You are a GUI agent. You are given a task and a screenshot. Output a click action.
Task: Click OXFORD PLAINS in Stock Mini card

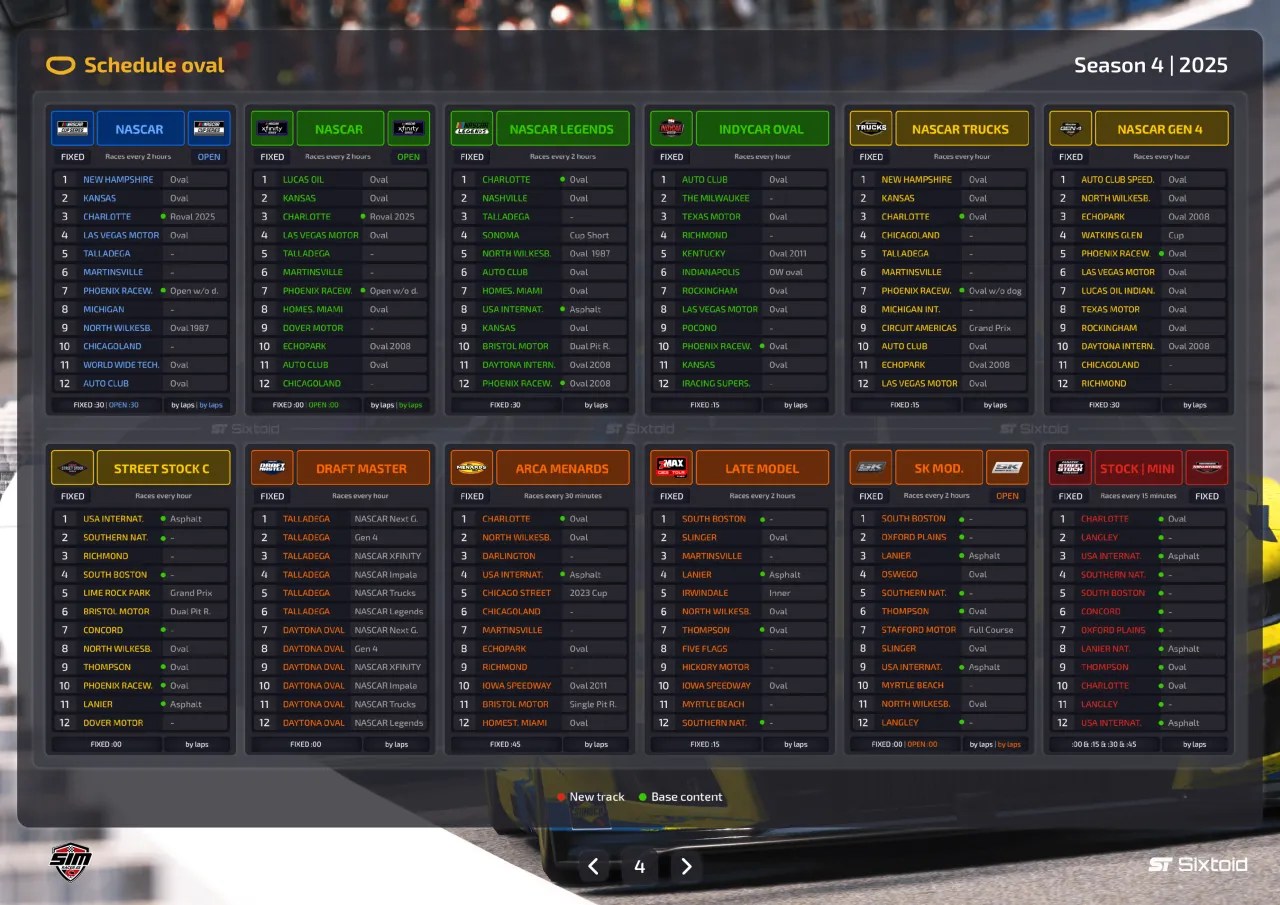coord(1113,630)
